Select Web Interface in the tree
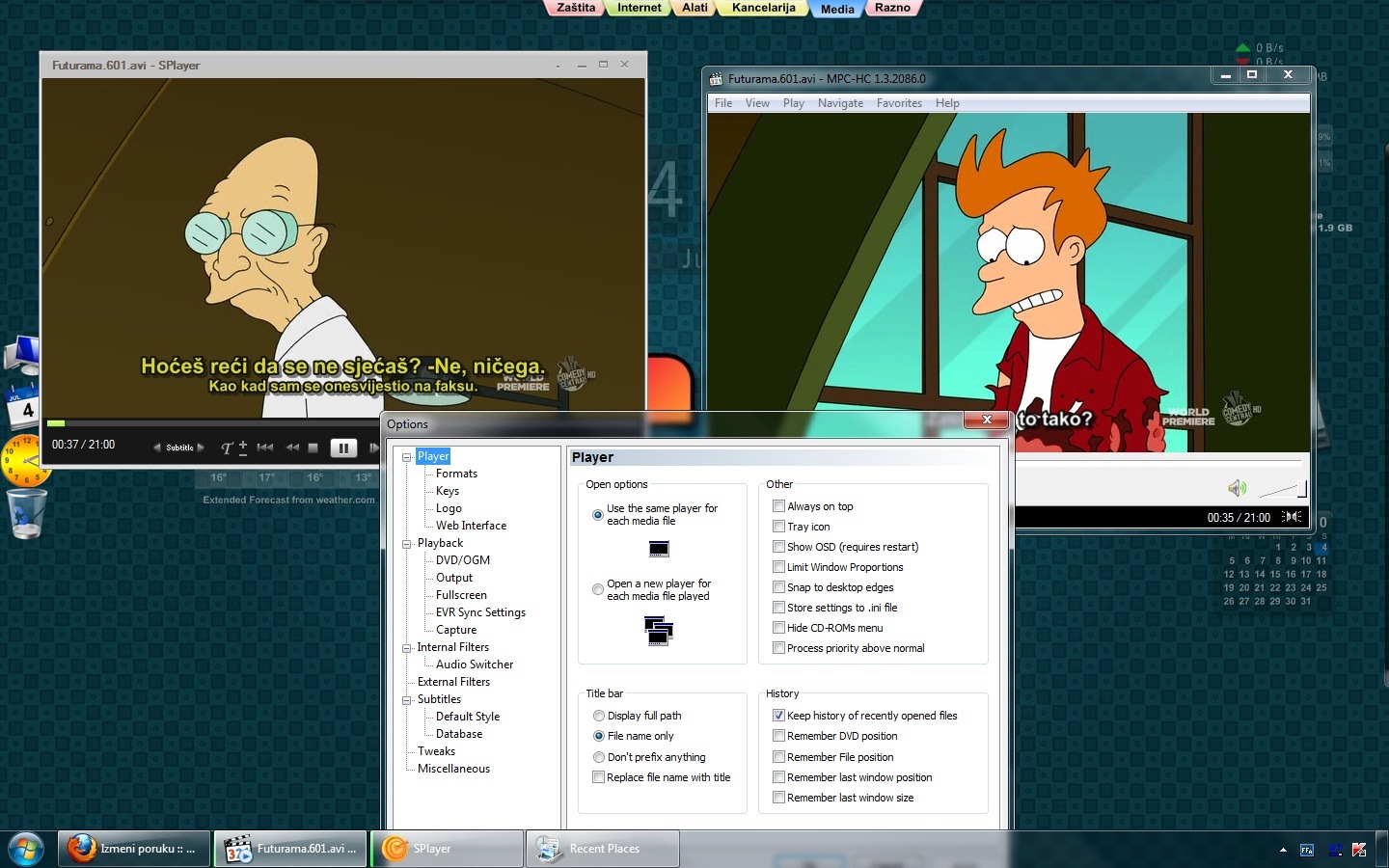Screen dimensions: 1389x868 (471, 526)
